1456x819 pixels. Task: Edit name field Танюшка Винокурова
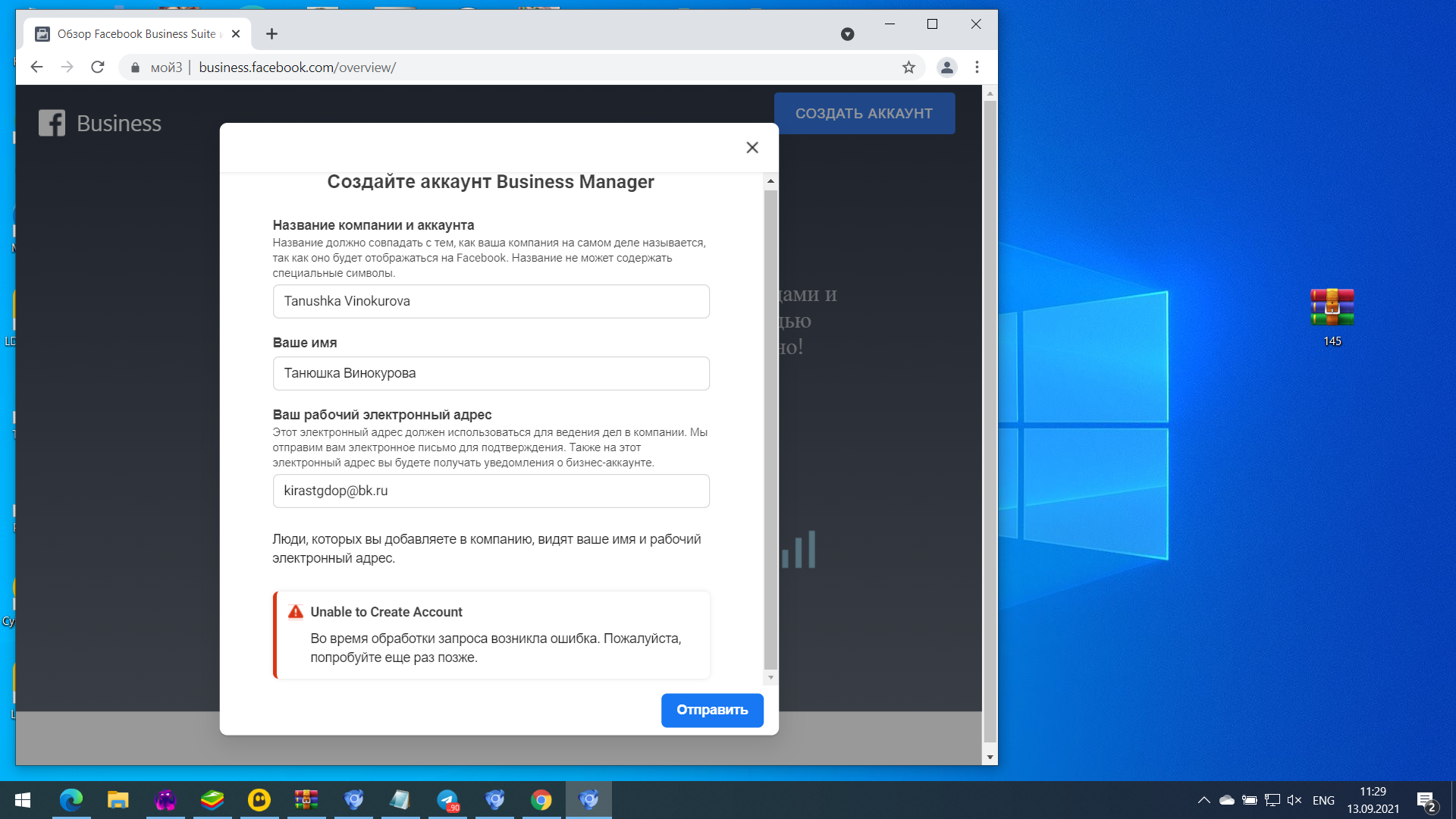pyautogui.click(x=491, y=373)
